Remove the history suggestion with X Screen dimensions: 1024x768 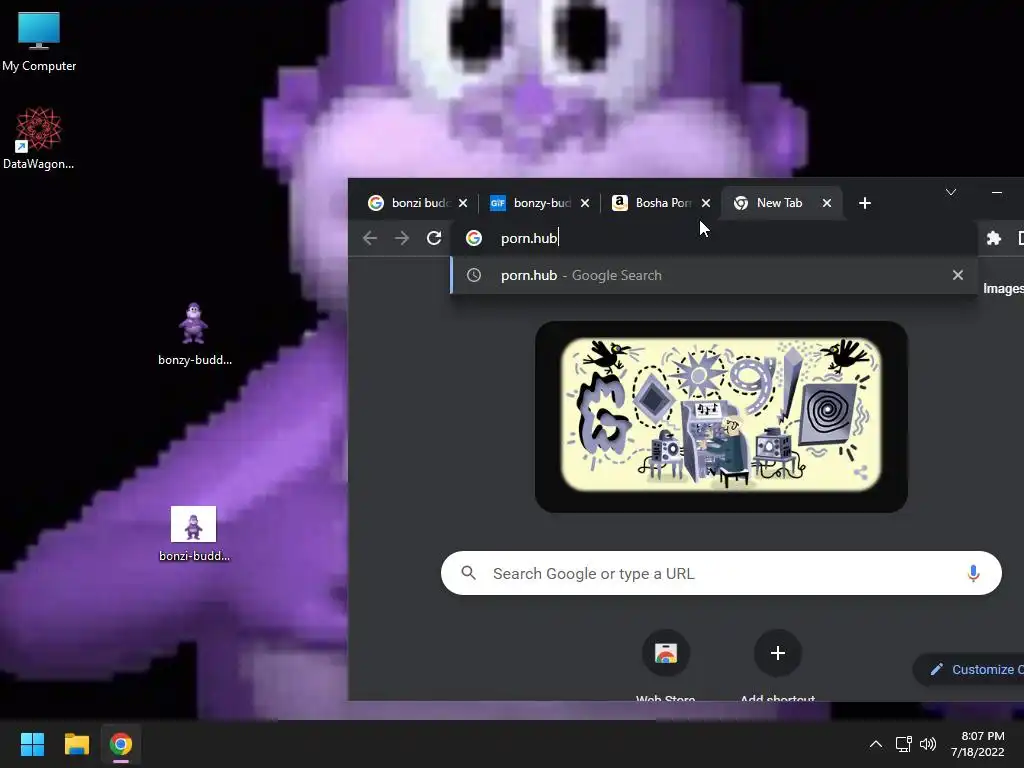957,276
